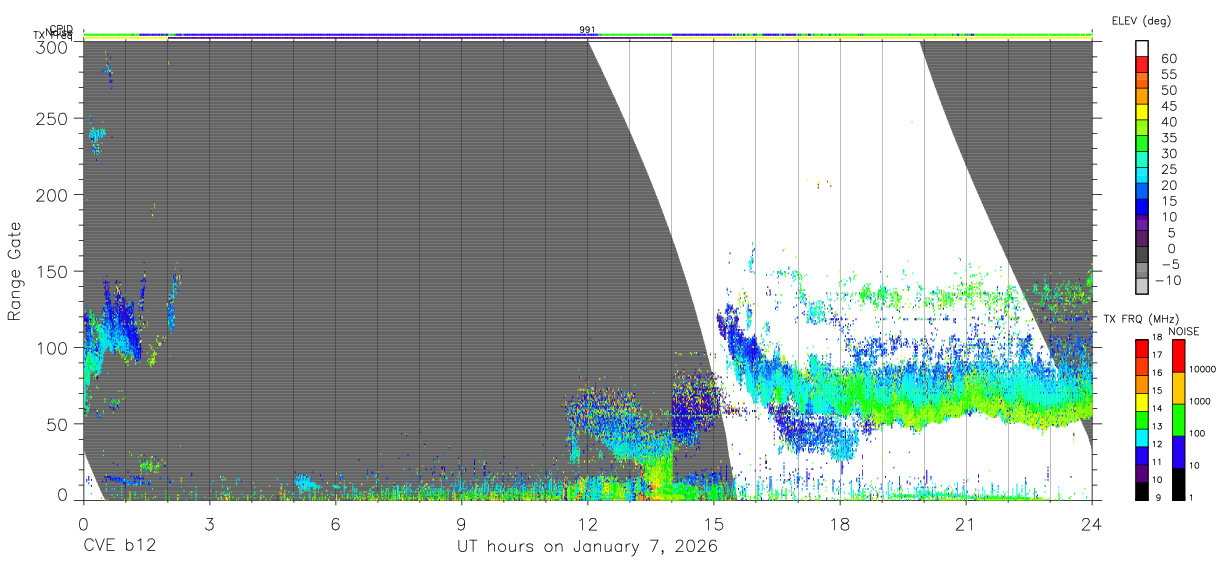
Task: Click the '18' label on TX FRQ legend
Action: click(1158, 339)
